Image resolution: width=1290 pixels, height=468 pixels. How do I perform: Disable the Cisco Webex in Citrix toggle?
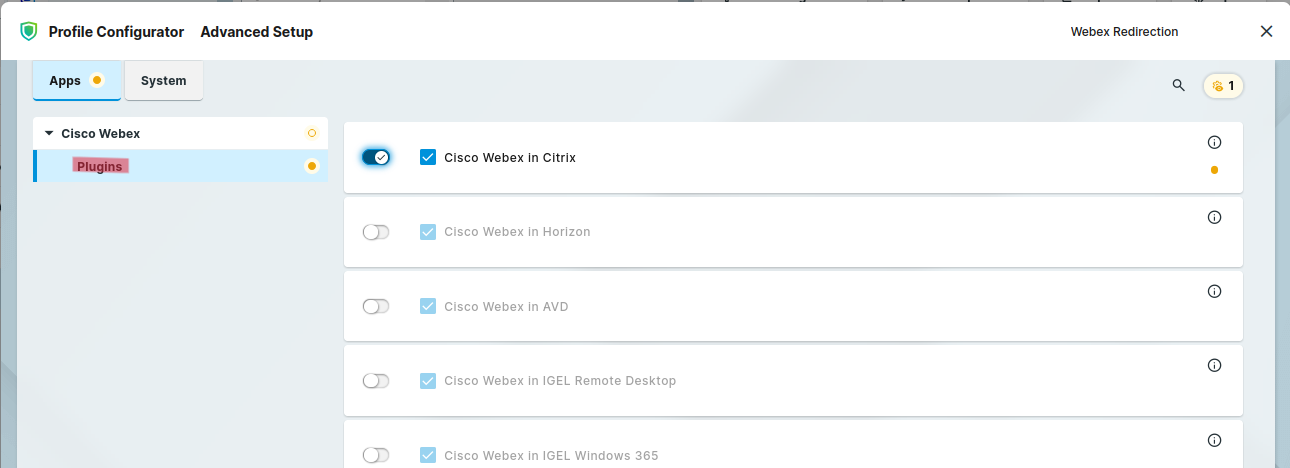click(x=376, y=157)
